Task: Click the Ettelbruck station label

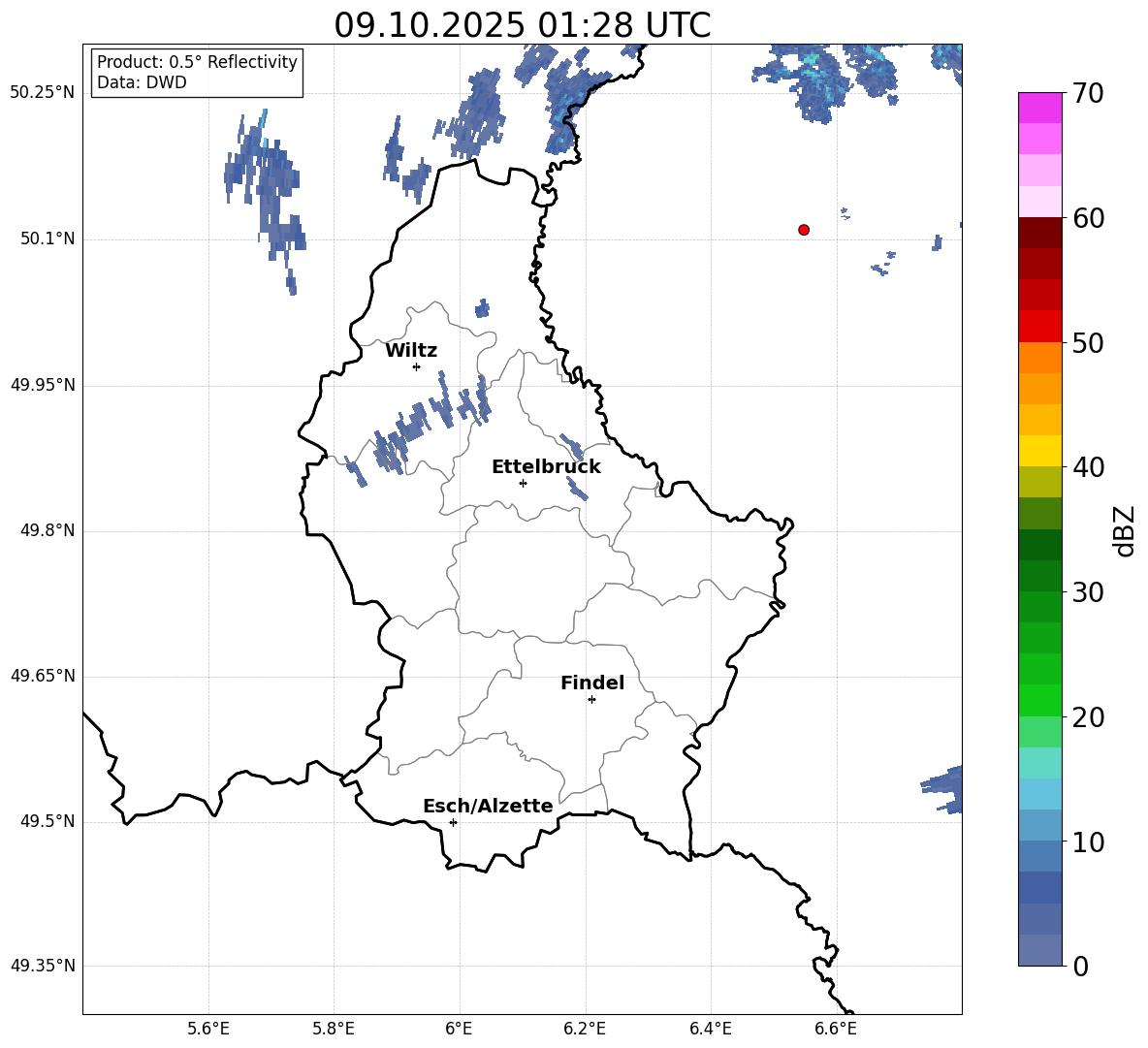Action: tap(546, 467)
